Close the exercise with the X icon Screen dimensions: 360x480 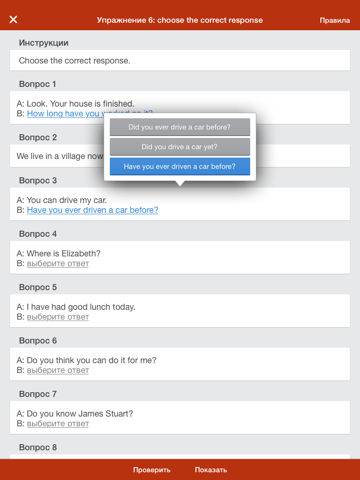click(13, 20)
